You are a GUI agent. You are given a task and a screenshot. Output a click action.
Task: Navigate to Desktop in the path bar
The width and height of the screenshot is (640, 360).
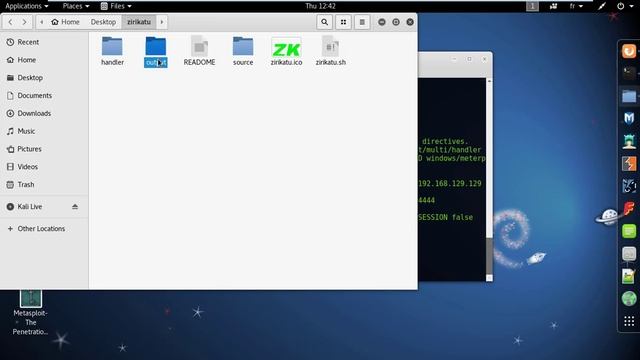point(103,22)
